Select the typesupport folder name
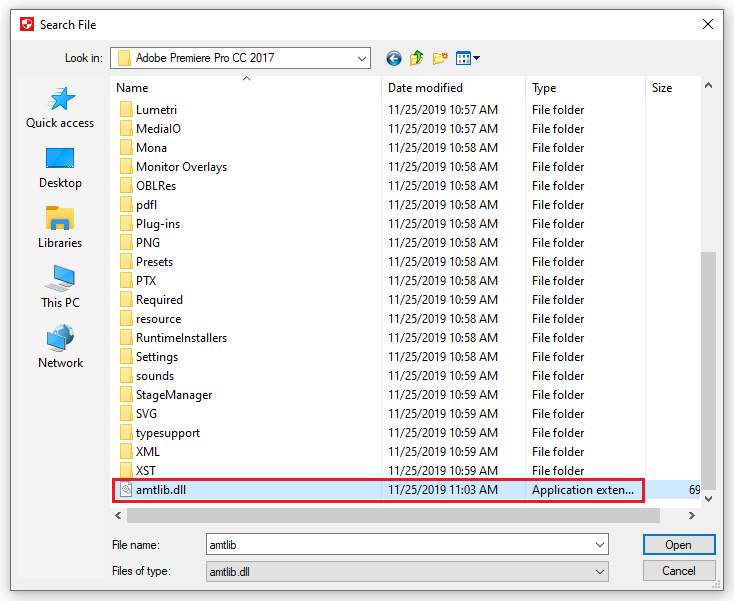 pyautogui.click(x=168, y=433)
